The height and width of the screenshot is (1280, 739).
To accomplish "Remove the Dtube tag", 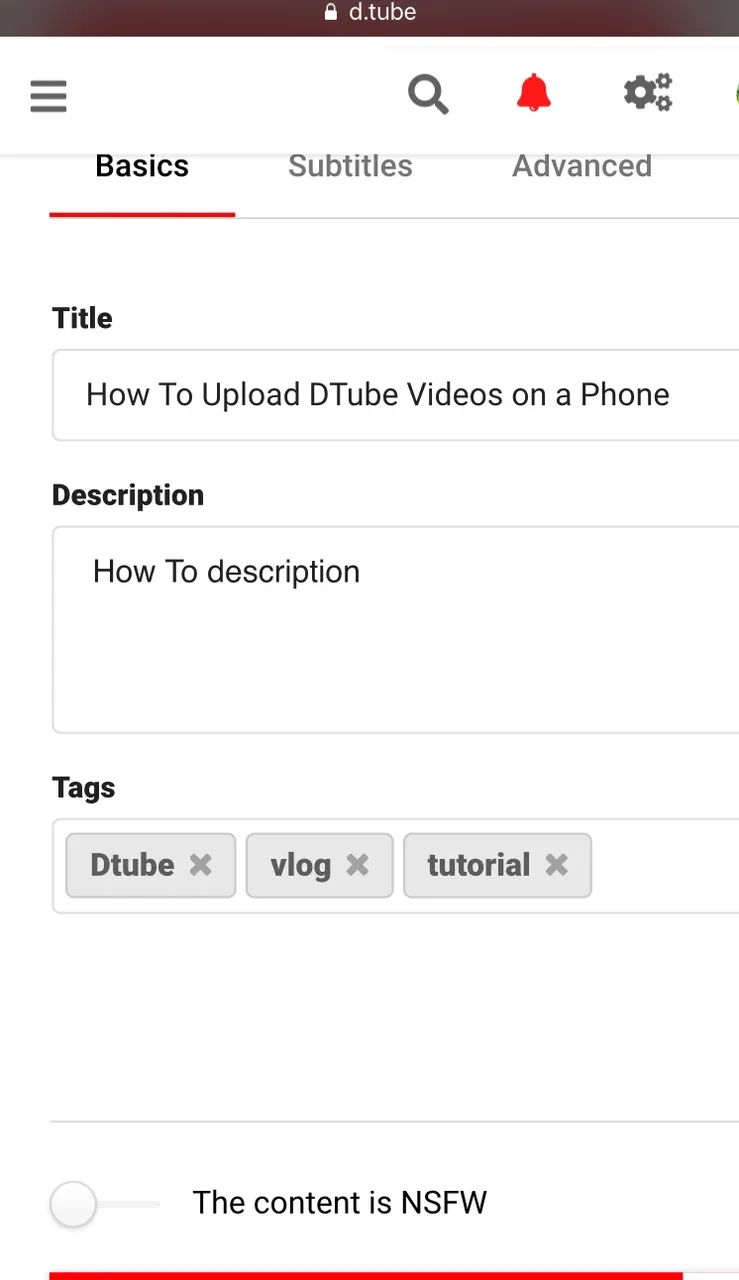I will click(x=201, y=865).
